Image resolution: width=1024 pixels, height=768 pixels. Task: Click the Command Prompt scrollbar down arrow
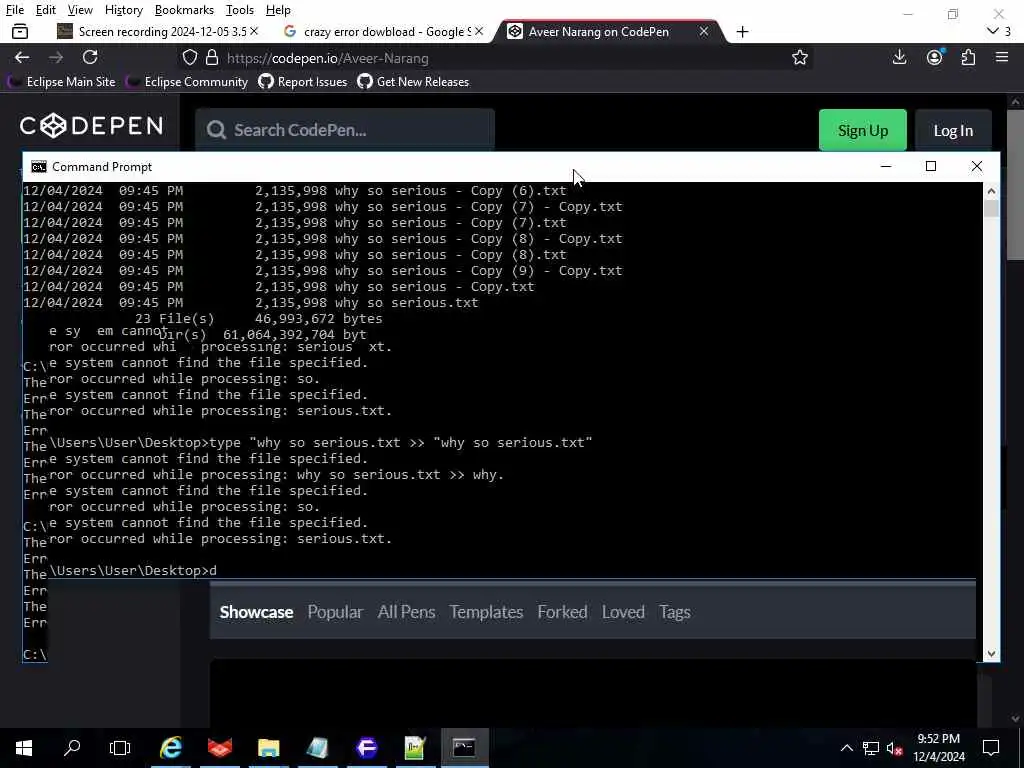point(991,654)
